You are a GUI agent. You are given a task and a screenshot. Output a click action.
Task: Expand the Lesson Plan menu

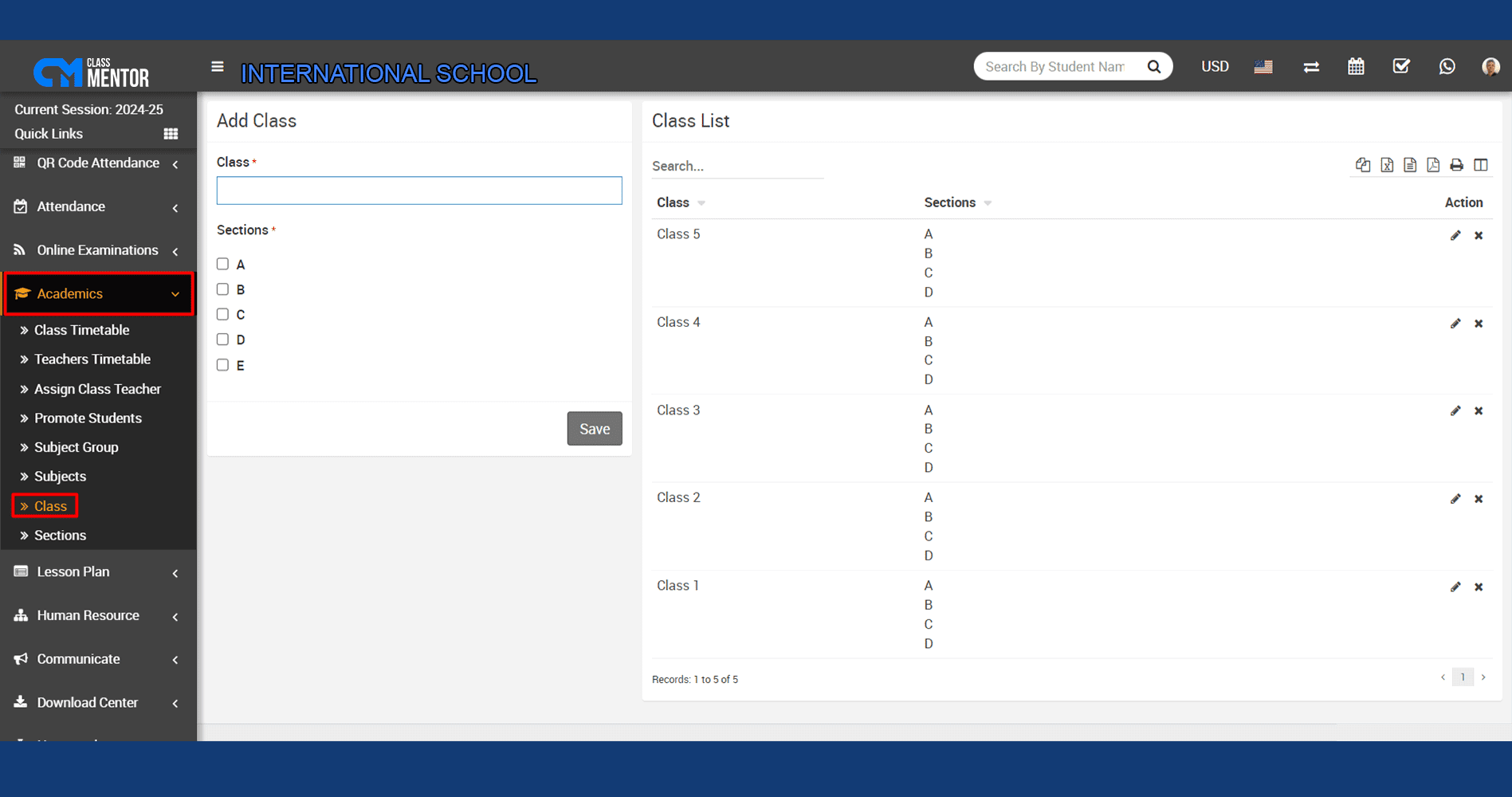click(x=98, y=572)
